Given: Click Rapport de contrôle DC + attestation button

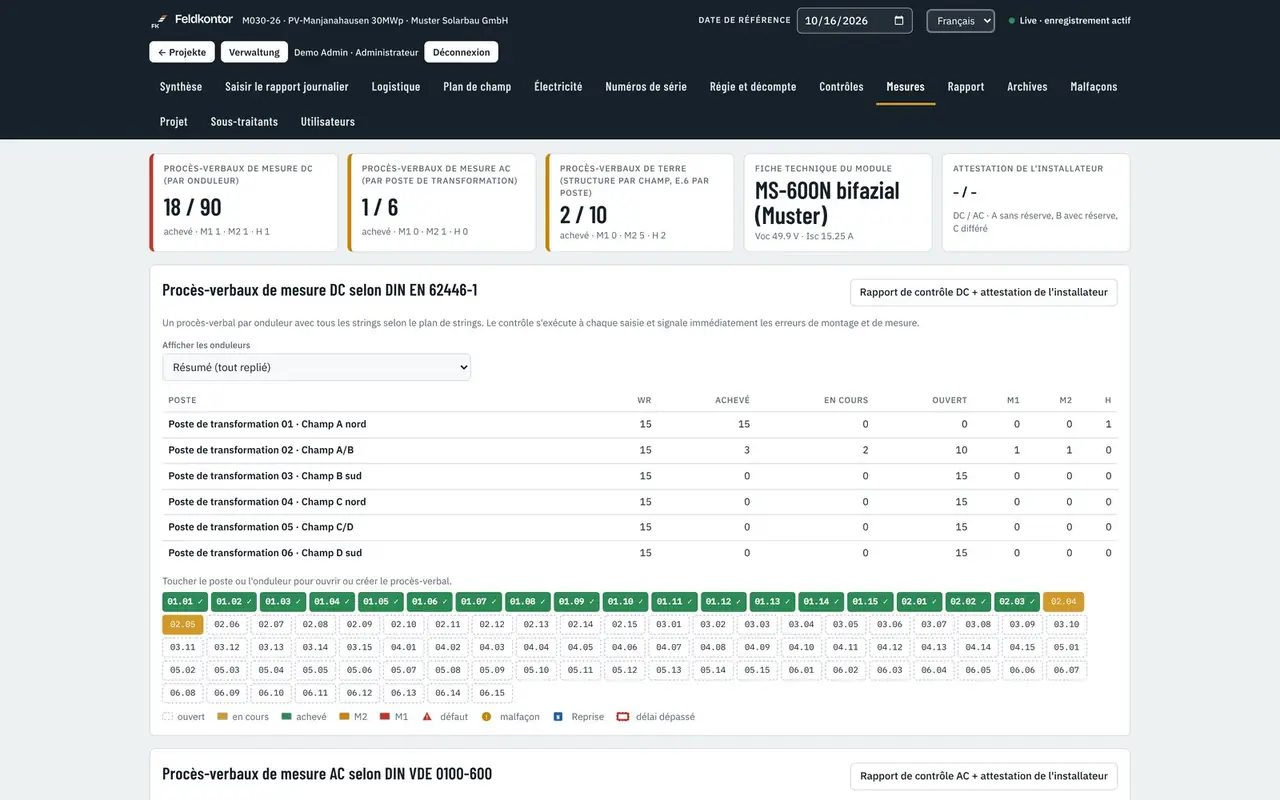Looking at the screenshot, I should click(x=984, y=292).
